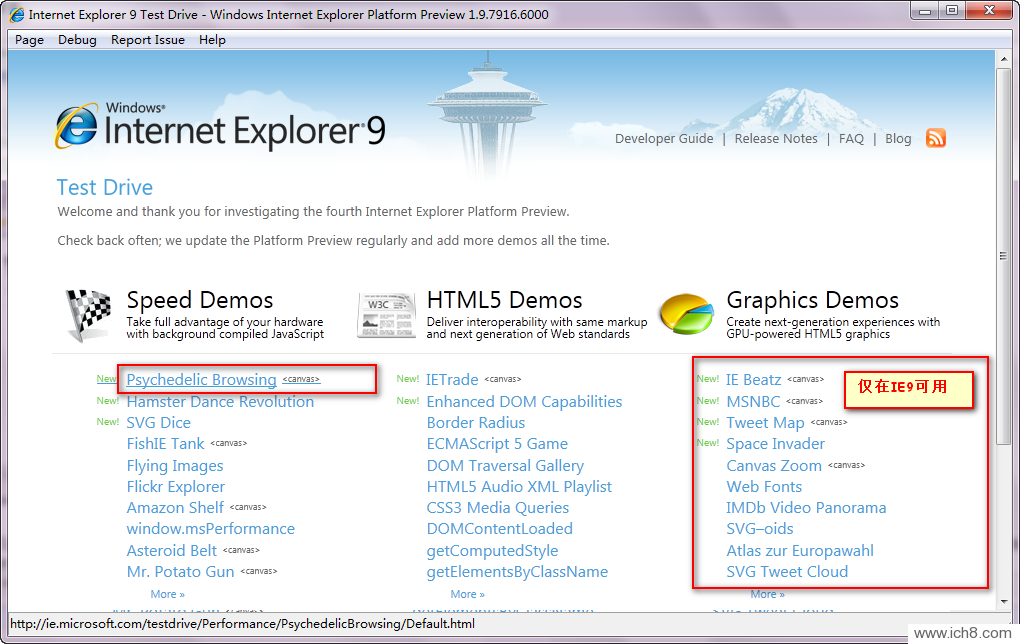
Task: Open the Report Issue menu
Action: (x=148, y=40)
